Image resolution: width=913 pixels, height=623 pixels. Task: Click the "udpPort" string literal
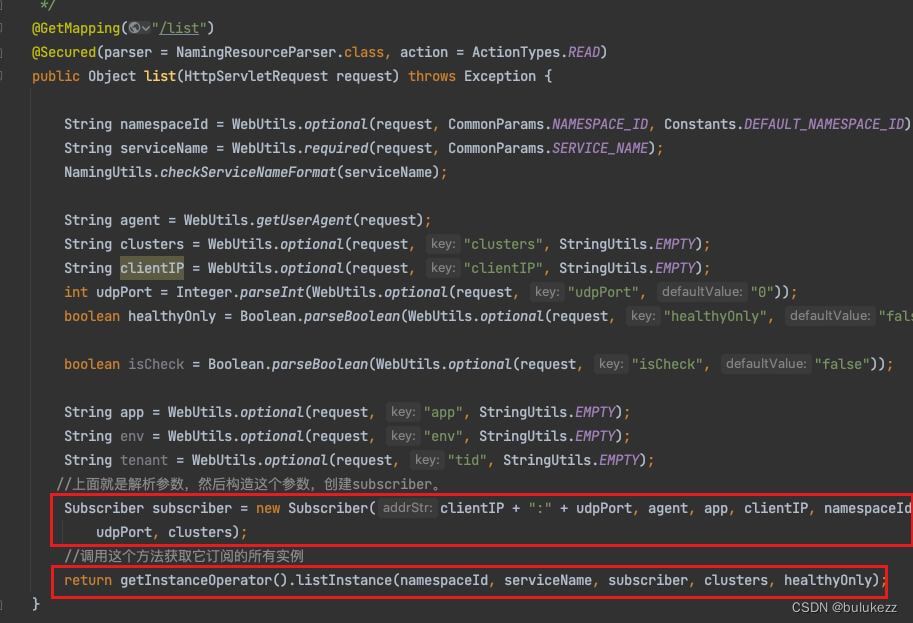603,292
